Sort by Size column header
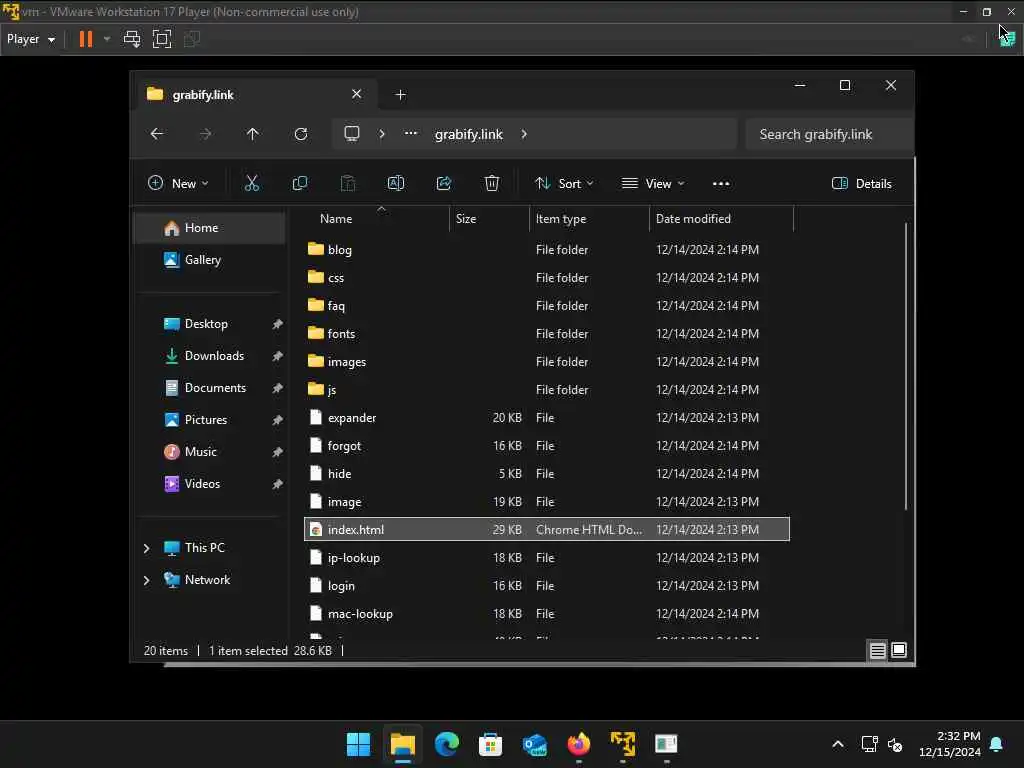This screenshot has width=1024, height=768. [489, 219]
